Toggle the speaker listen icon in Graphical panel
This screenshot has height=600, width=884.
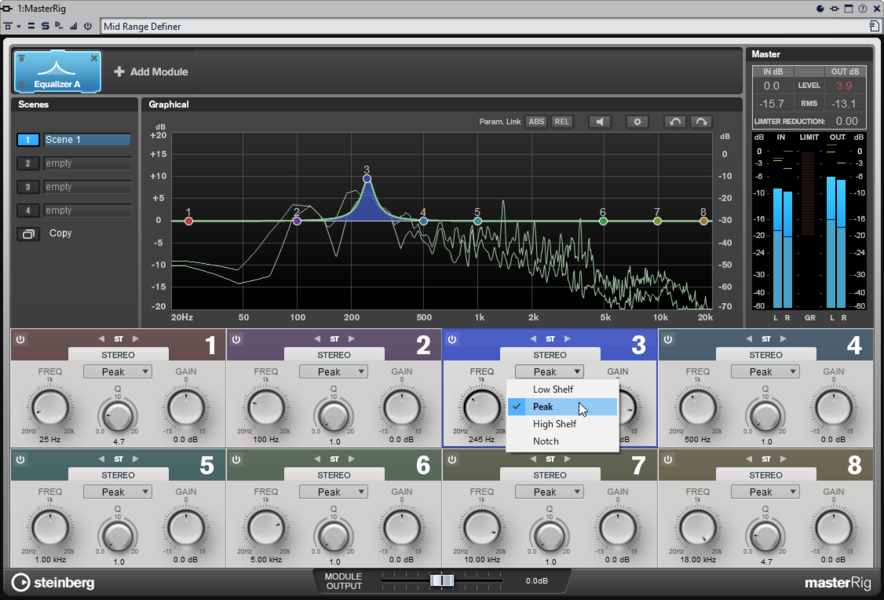(600, 122)
